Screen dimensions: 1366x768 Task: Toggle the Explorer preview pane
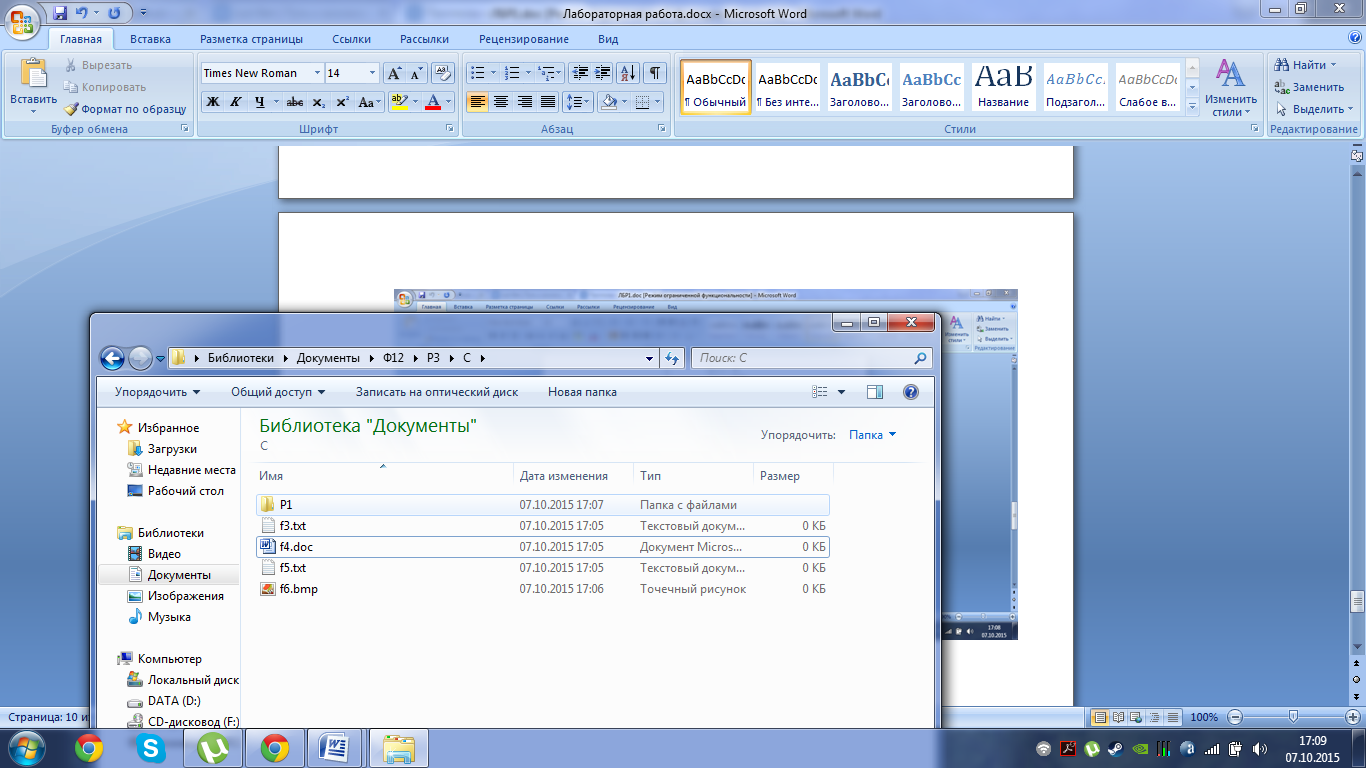875,392
